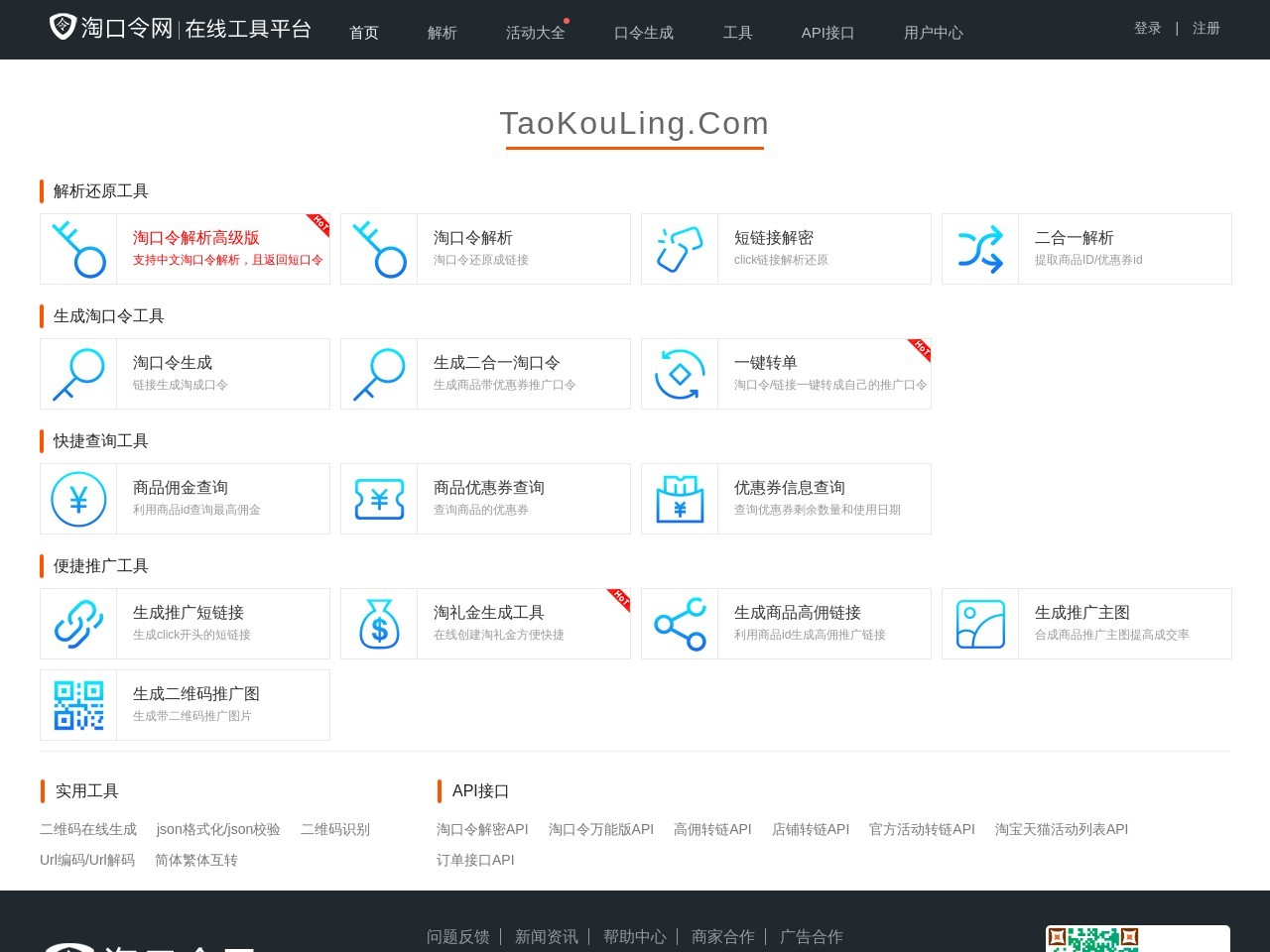
Task: Click the HOT ribbon on 淘礼金生成工具 card
Action: (620, 598)
